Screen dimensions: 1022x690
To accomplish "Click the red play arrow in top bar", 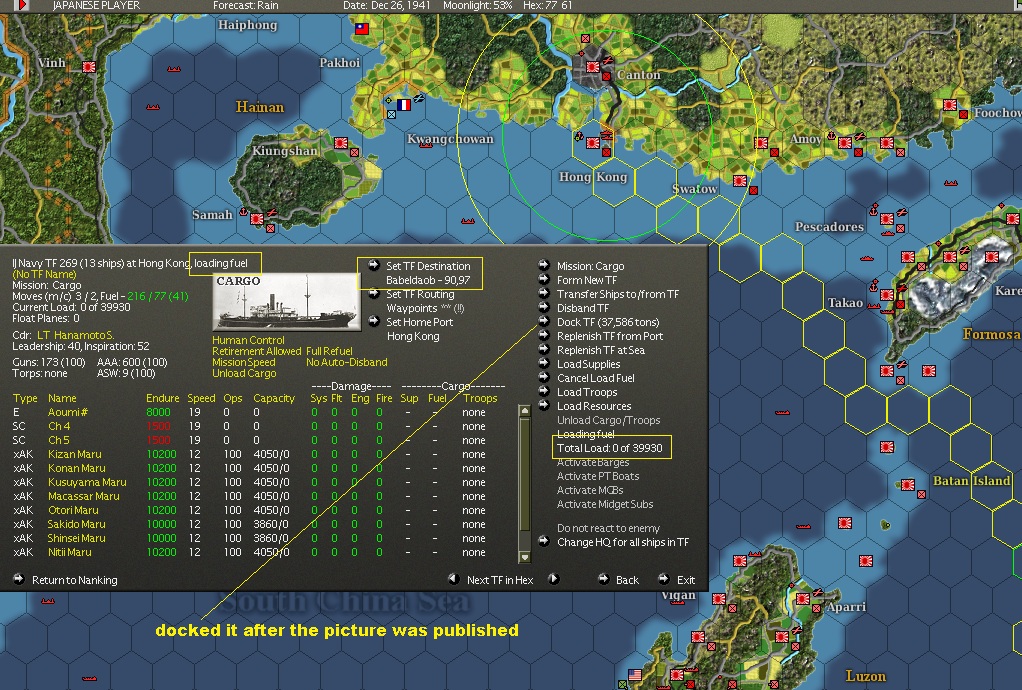I will tap(22, 5).
